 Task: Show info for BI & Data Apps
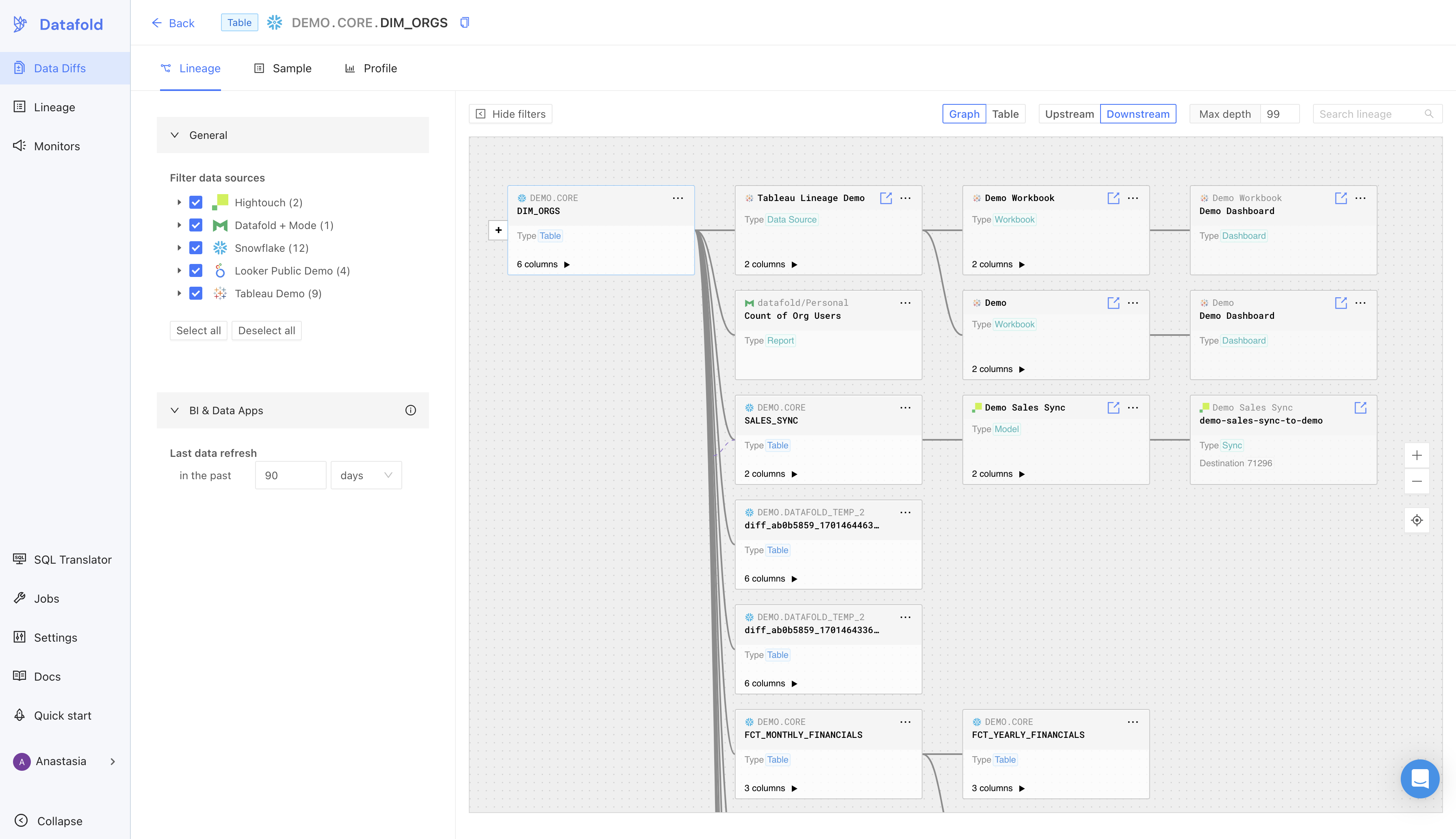(410, 410)
